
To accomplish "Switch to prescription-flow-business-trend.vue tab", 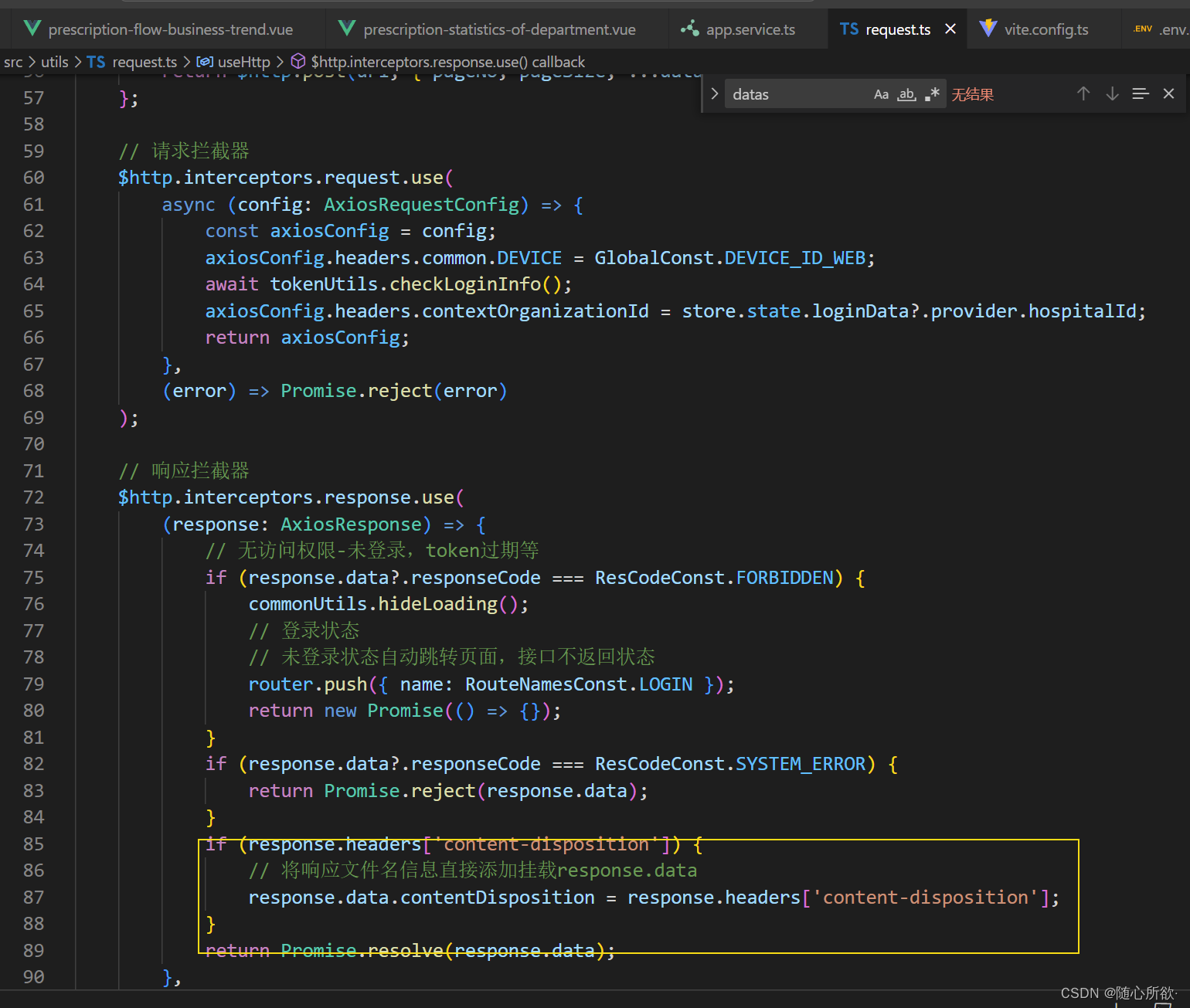I will pos(159,29).
